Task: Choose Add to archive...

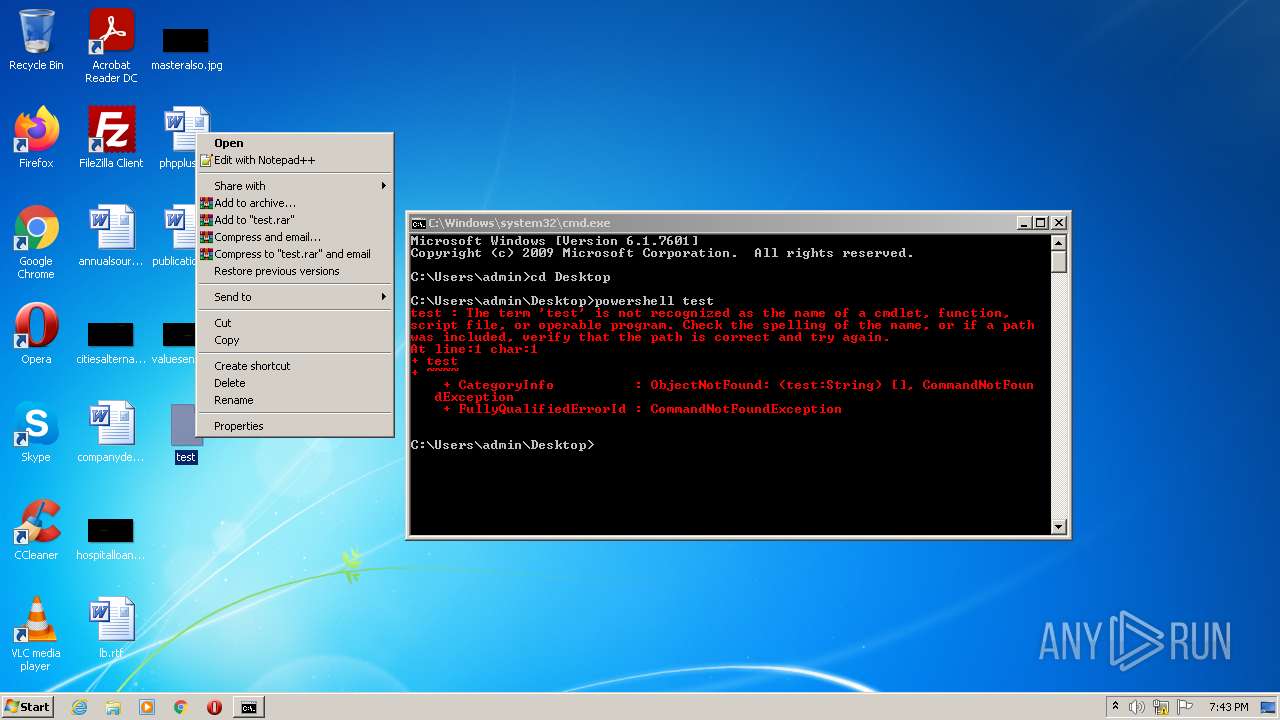Action: coord(294,203)
